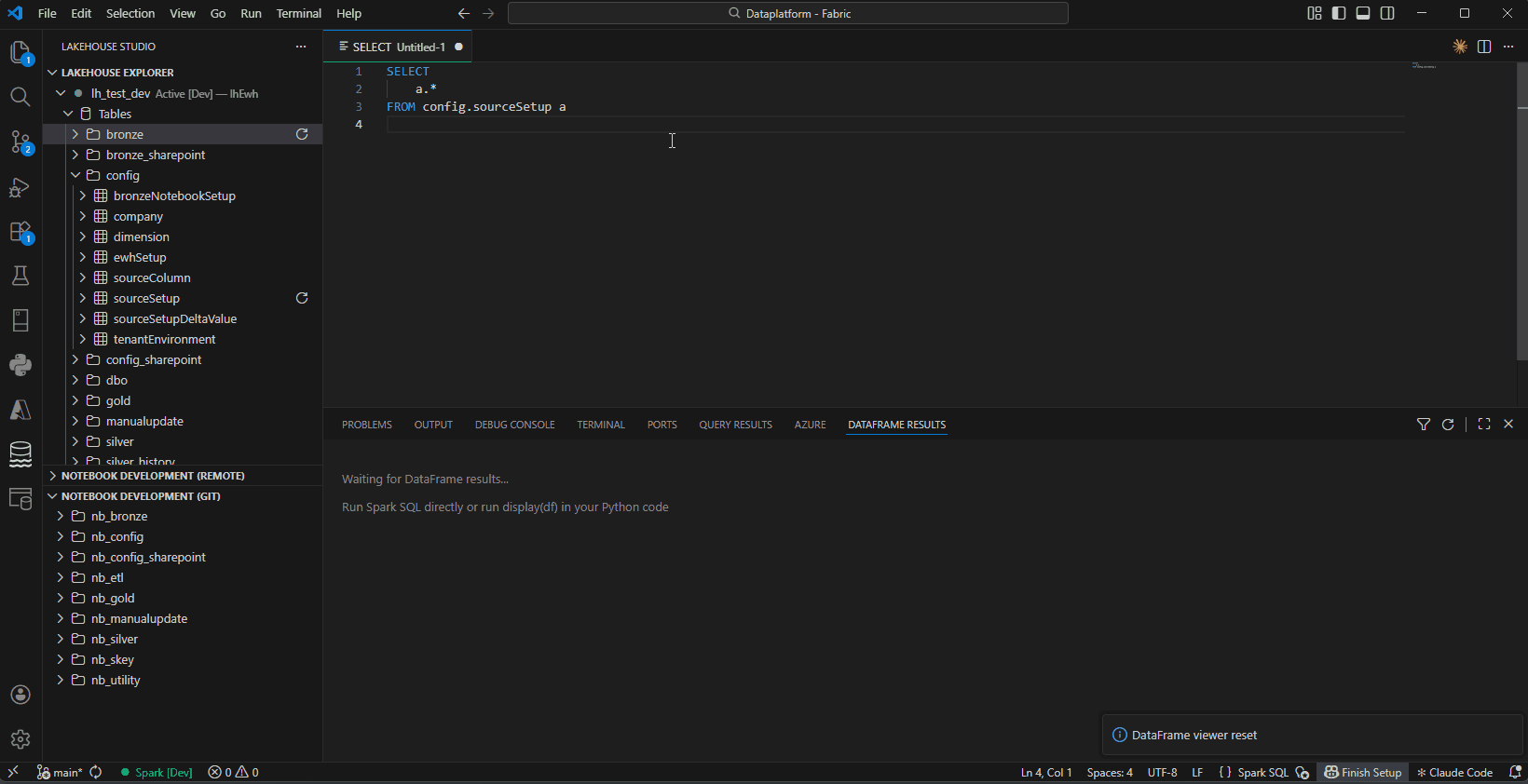Click Spark [Dev] status bar item
This screenshot has height=784, width=1528.
(157, 772)
